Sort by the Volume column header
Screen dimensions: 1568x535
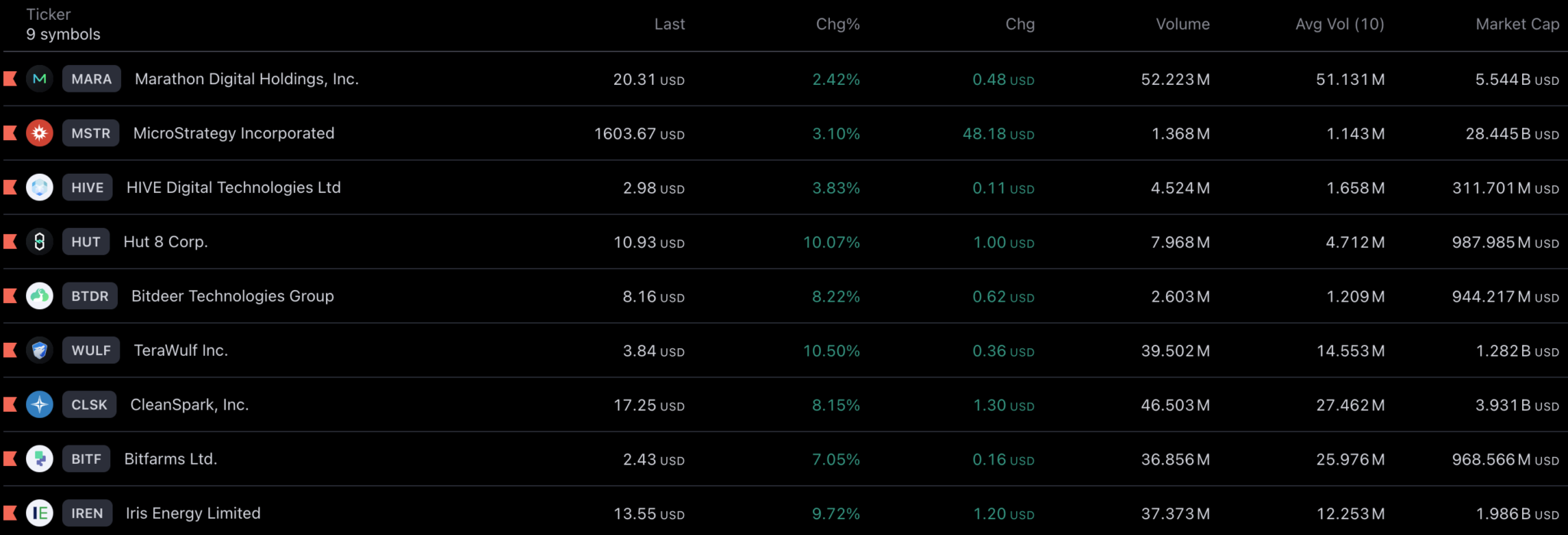pyautogui.click(x=1182, y=24)
